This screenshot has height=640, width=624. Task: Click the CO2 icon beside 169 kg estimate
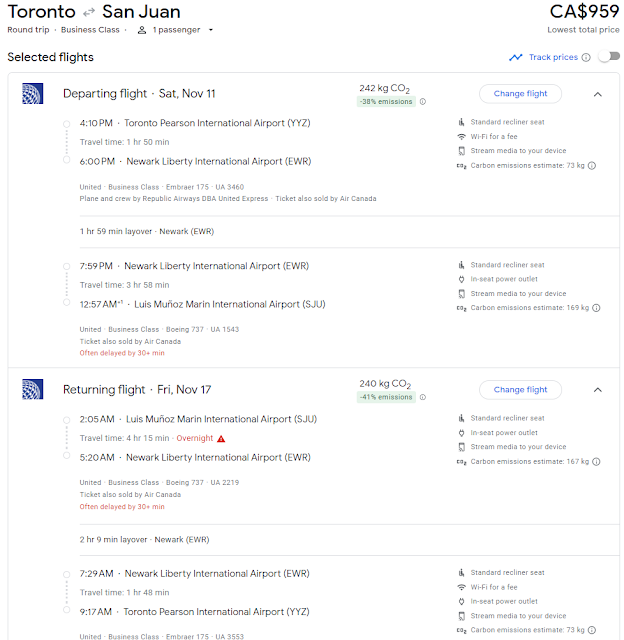coord(461,308)
